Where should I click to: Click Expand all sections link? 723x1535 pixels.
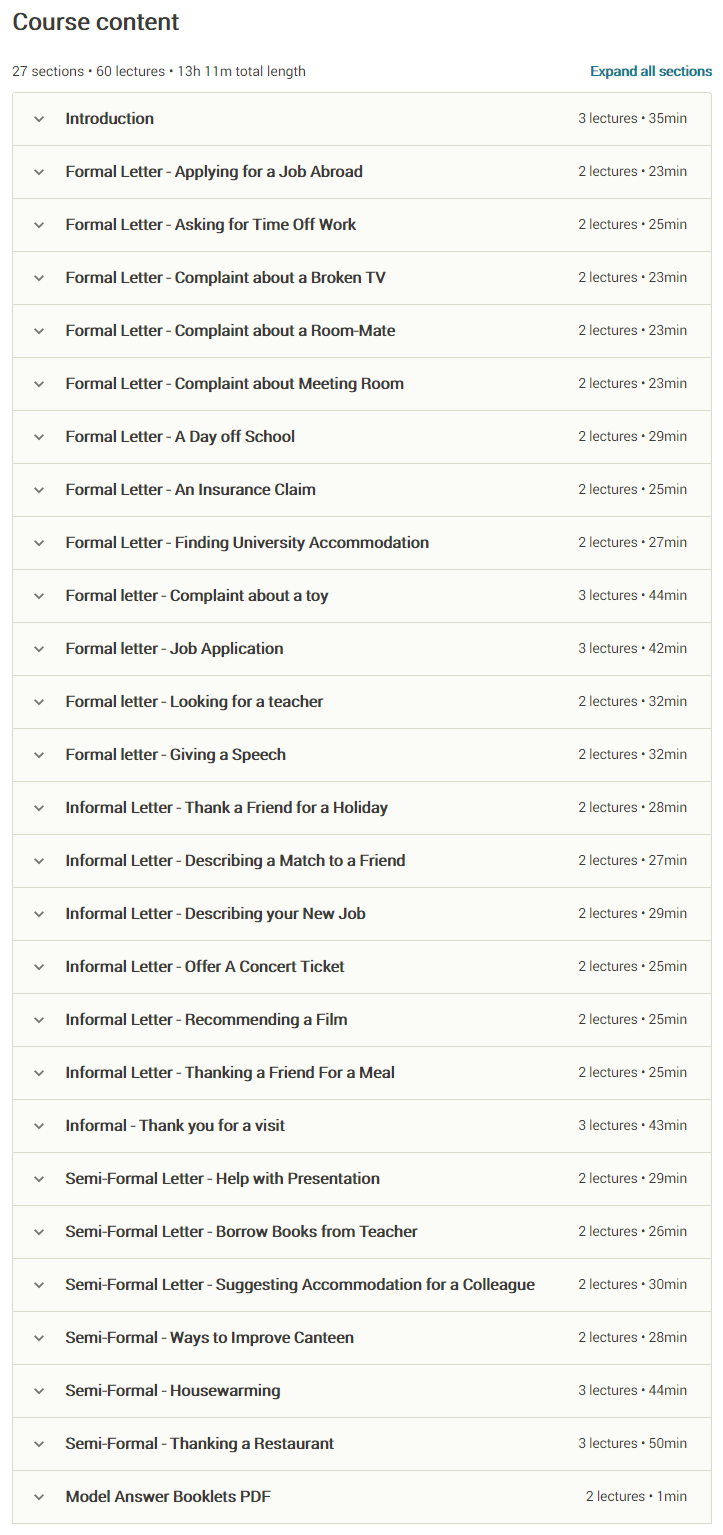650,72
